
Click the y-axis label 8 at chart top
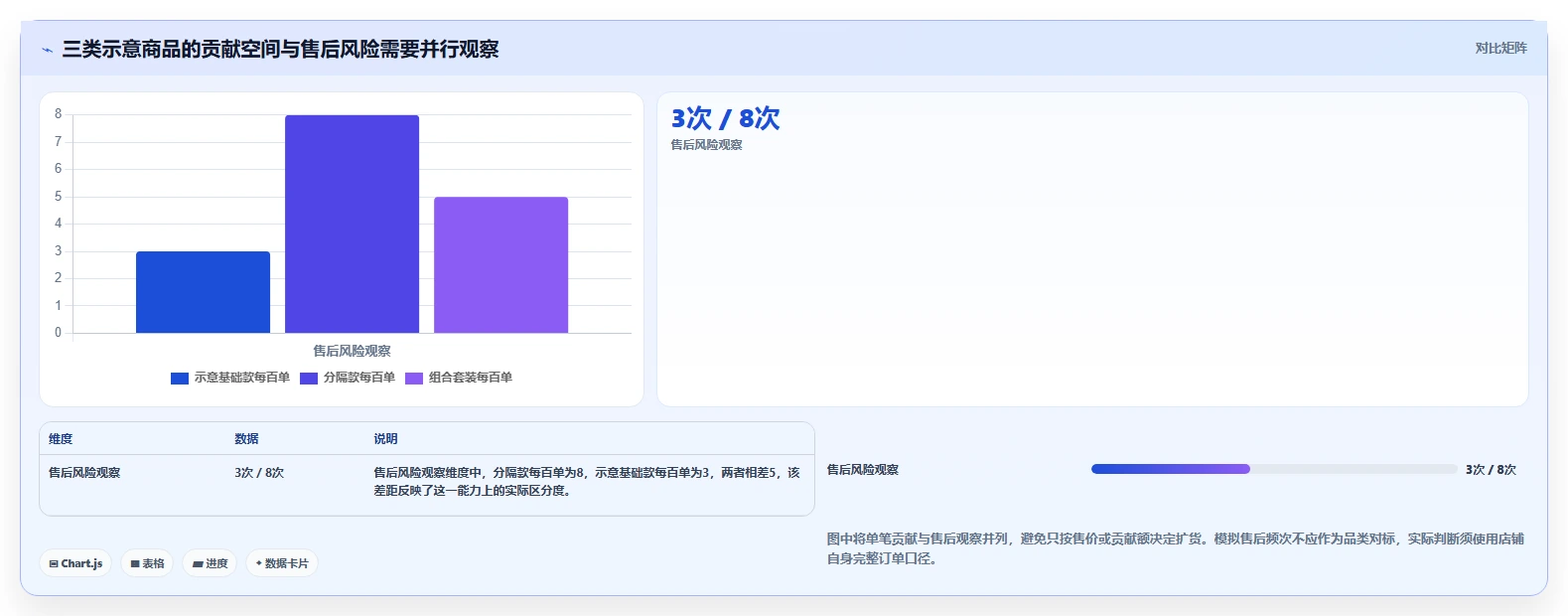coord(58,114)
